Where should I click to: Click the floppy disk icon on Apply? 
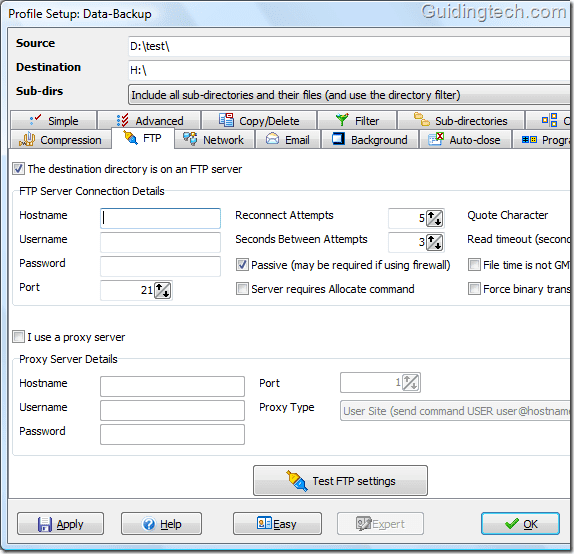45,524
